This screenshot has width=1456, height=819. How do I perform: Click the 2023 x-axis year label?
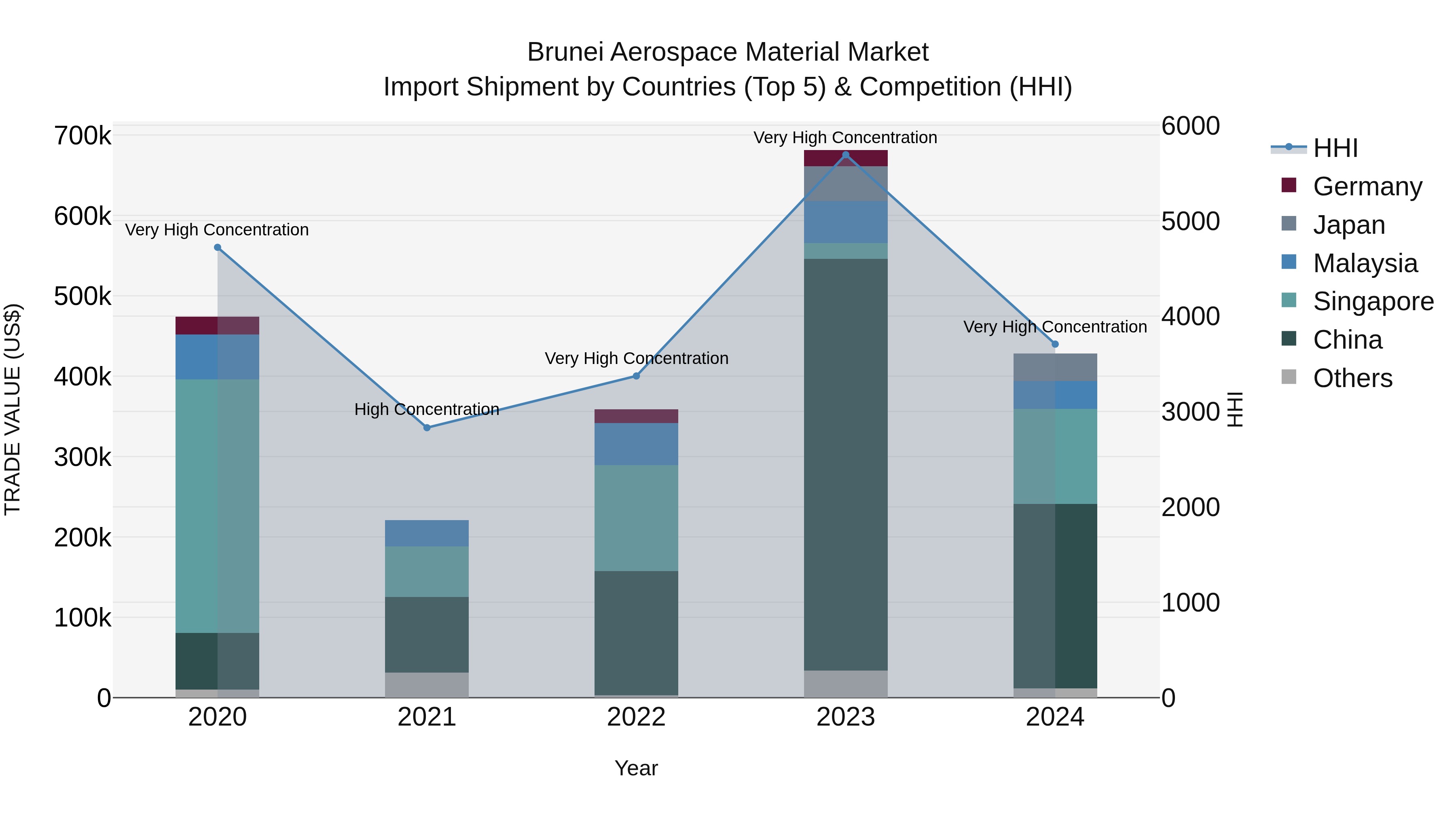click(846, 717)
